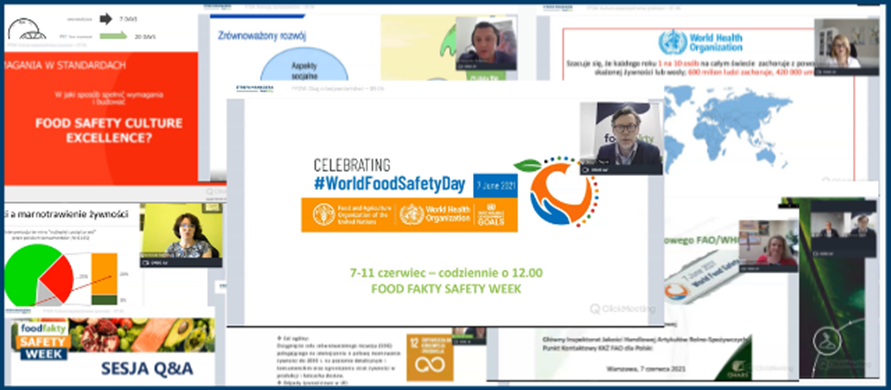Viewport: 891px width, 390px height.
Task: Click 'MAGANIA W STANDARDACH' header on red slide
Action: (64, 65)
